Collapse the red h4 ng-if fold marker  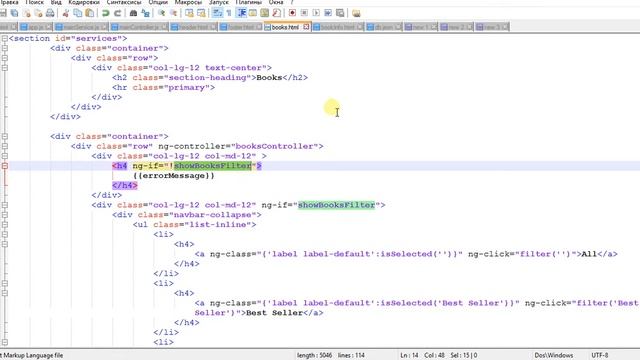4,166
